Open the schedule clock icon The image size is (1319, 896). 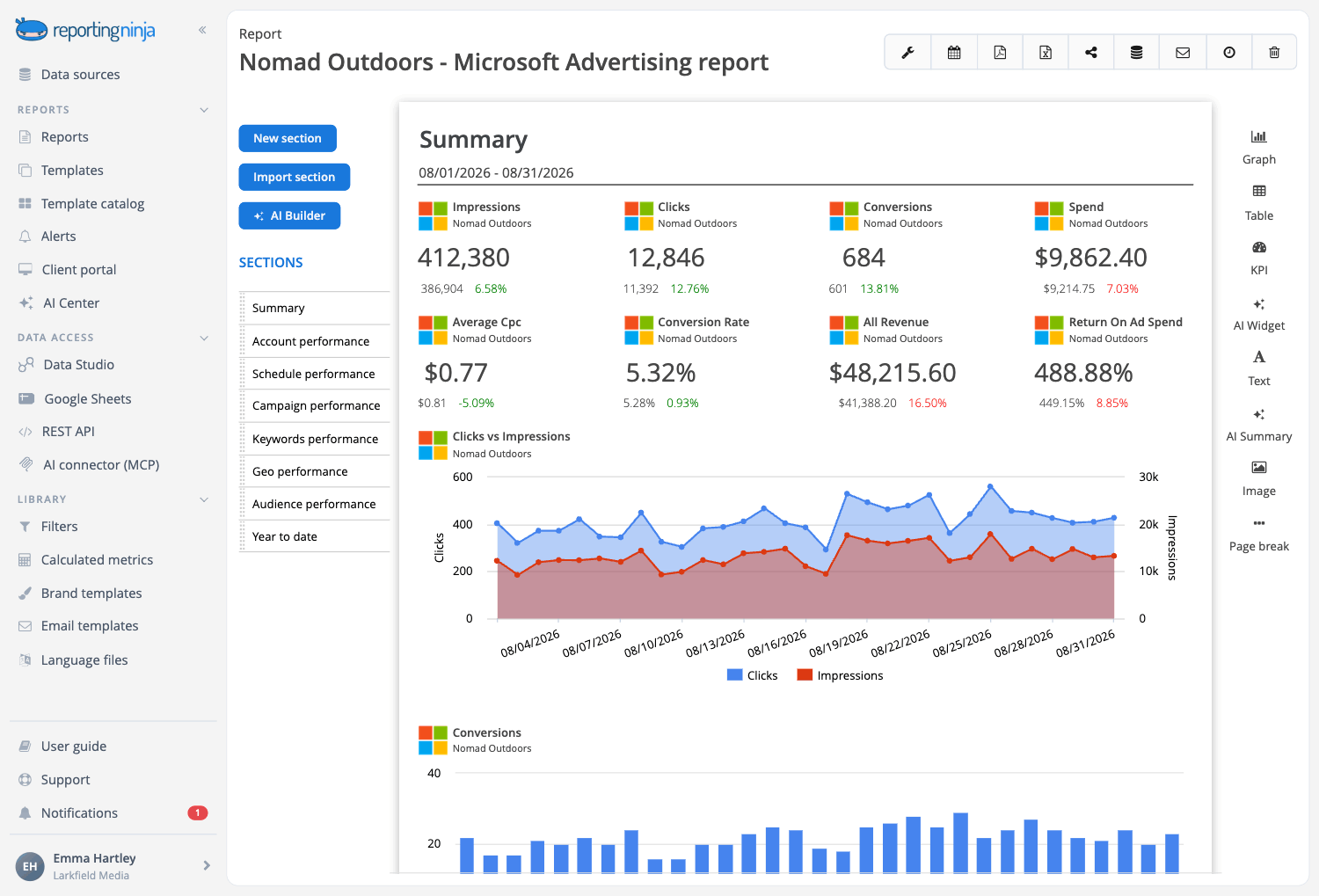pos(1229,53)
